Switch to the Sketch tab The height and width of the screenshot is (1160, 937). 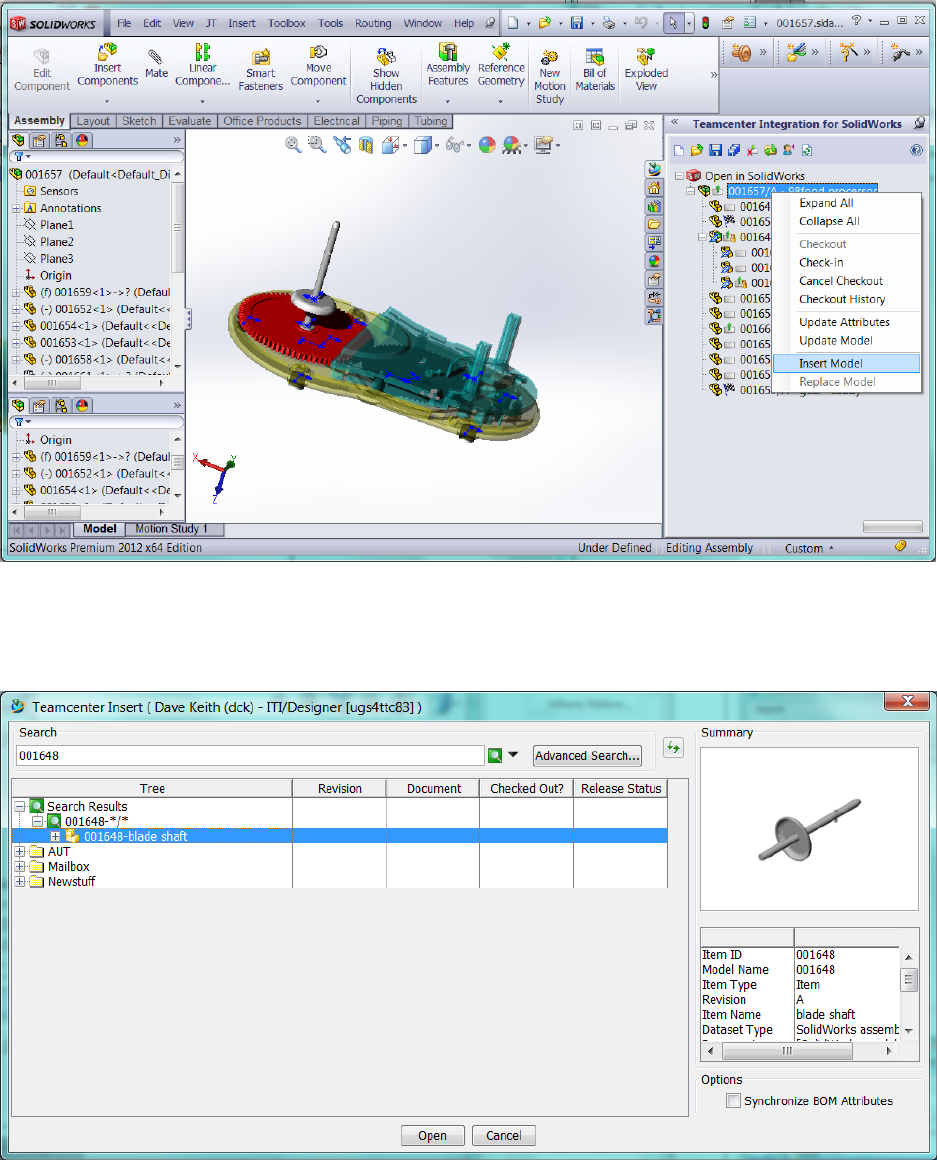[x=139, y=121]
